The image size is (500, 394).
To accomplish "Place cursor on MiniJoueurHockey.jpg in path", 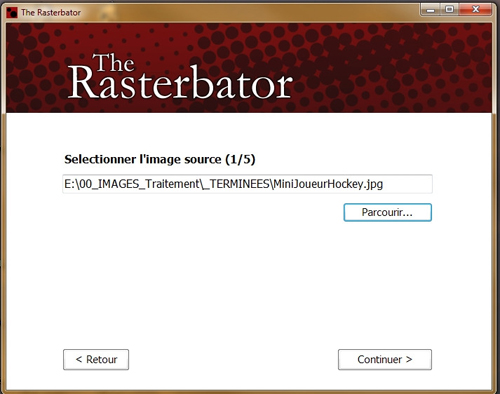I will point(328,184).
